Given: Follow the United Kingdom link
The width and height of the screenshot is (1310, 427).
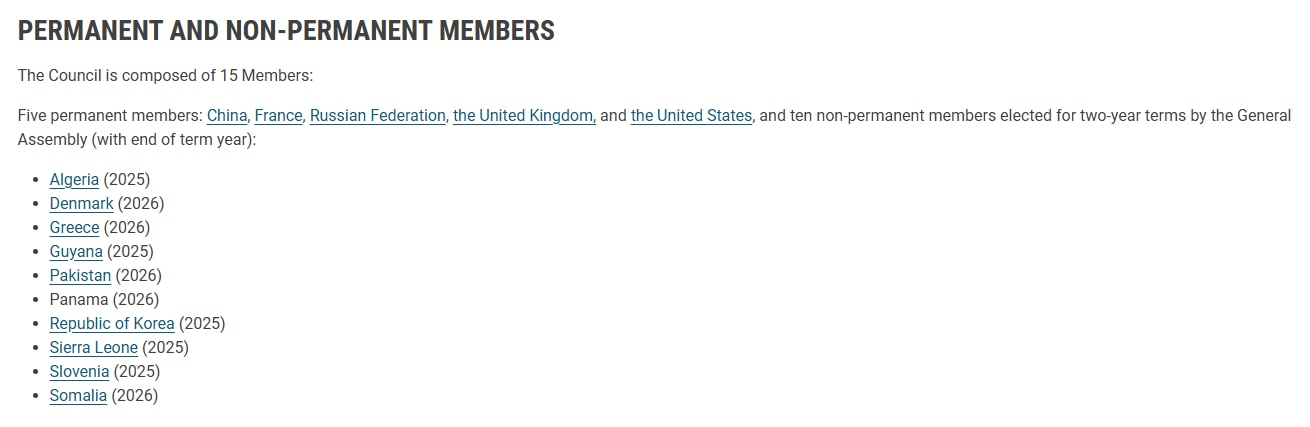Looking at the screenshot, I should coord(524,115).
